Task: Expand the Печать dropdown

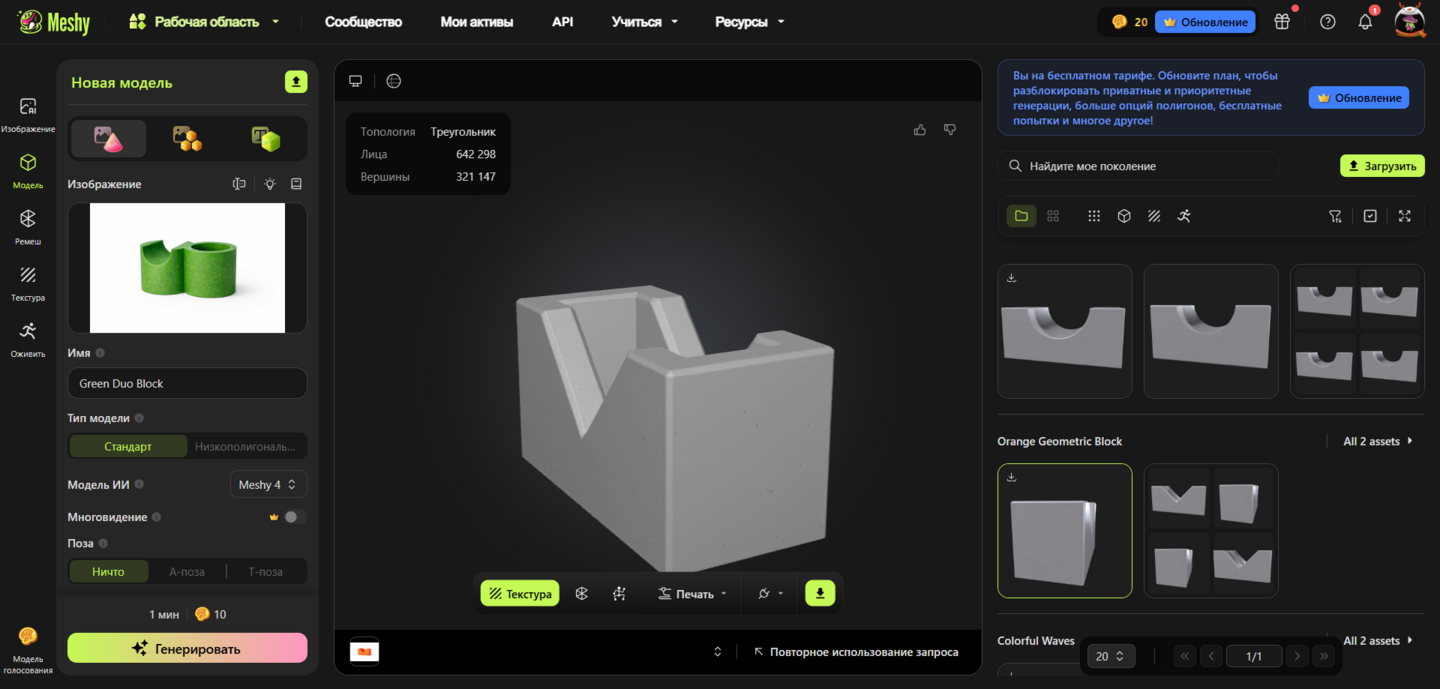Action: tap(692, 594)
